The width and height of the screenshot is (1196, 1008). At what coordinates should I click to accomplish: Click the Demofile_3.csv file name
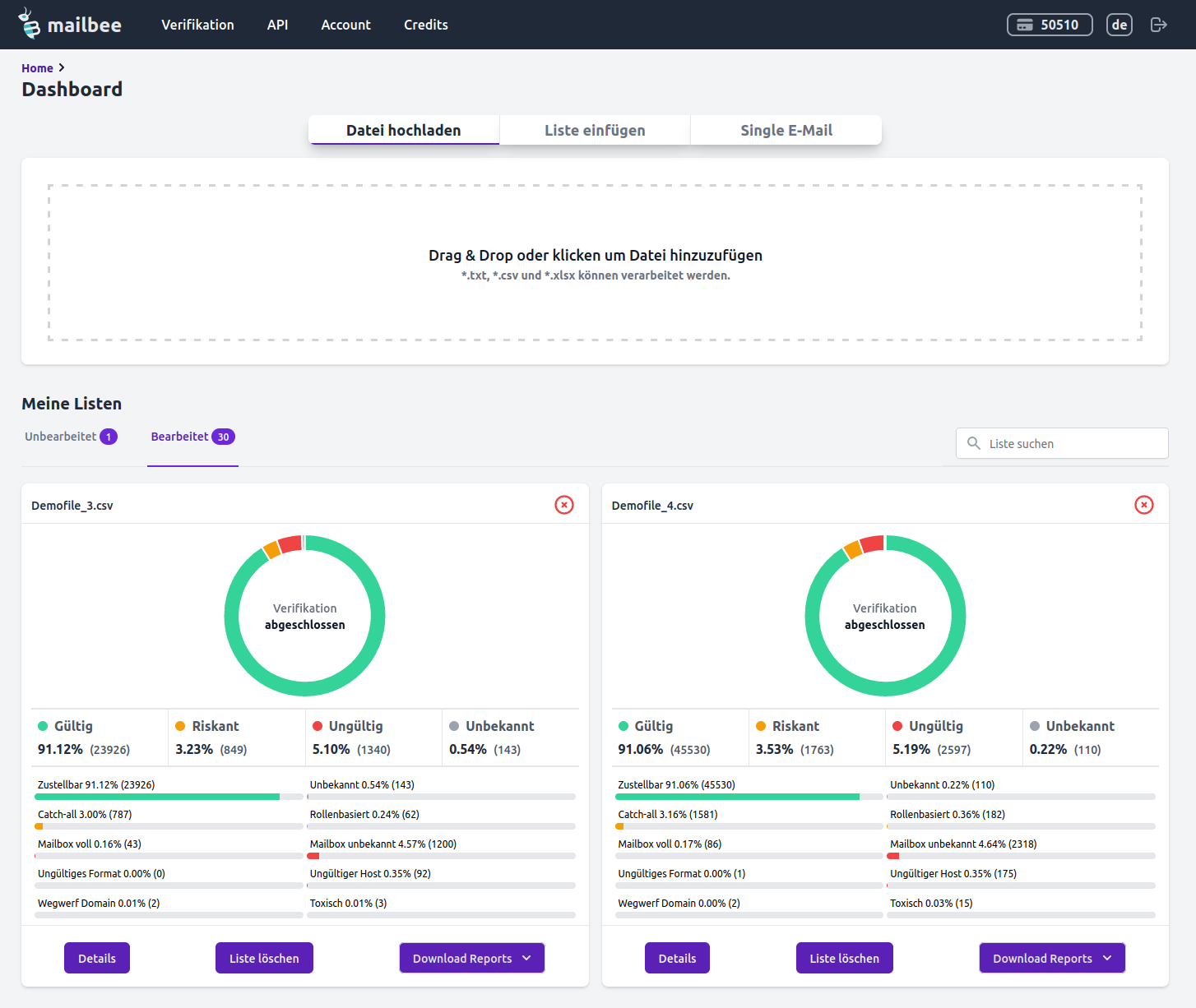pyautogui.click(x=72, y=506)
